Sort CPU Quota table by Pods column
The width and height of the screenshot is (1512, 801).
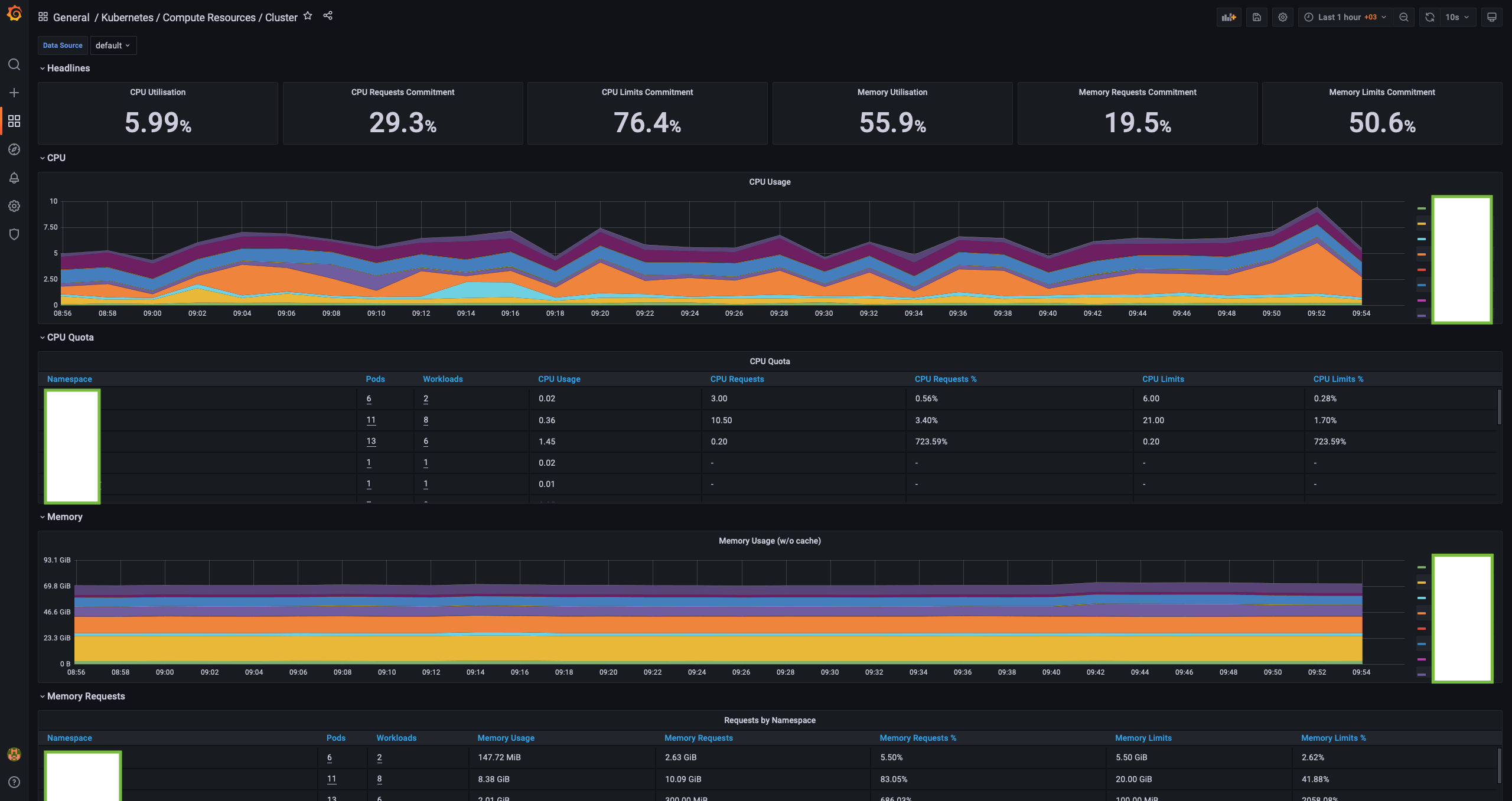[x=376, y=379]
